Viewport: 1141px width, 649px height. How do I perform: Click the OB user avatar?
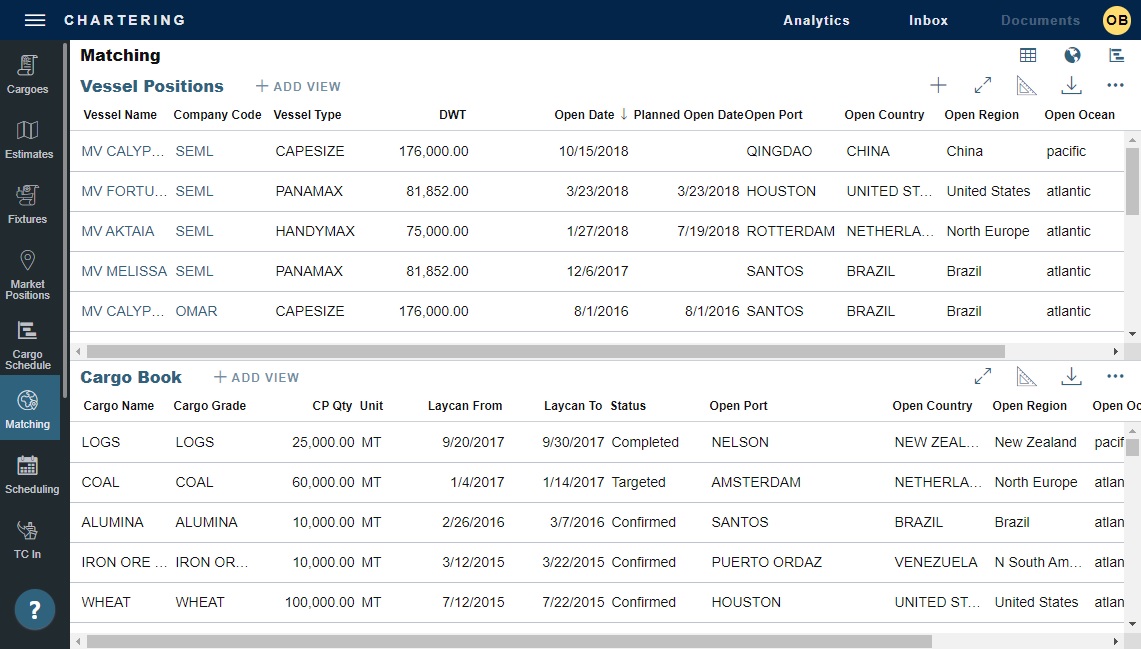click(x=1116, y=20)
